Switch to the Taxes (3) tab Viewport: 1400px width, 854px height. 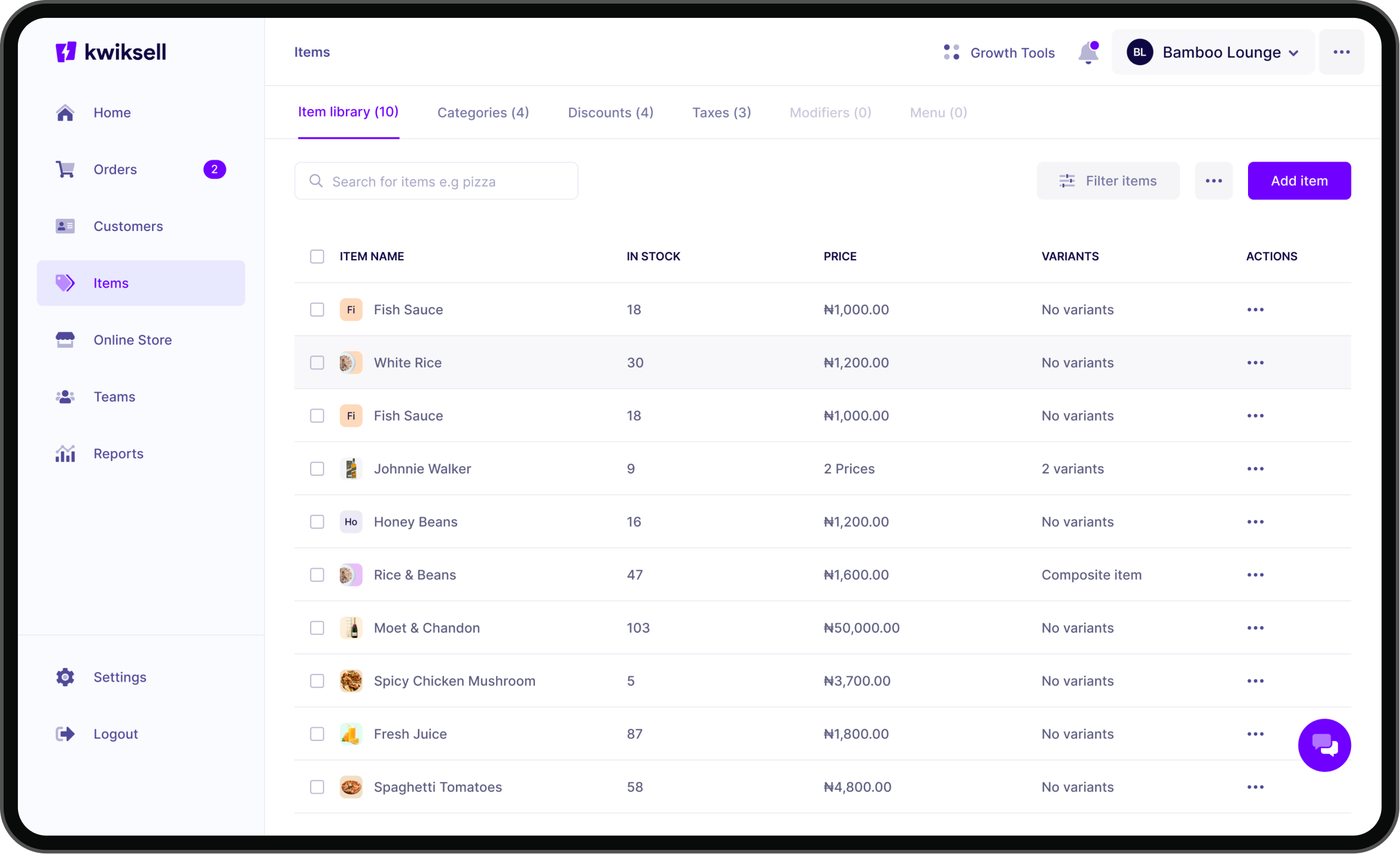[722, 113]
